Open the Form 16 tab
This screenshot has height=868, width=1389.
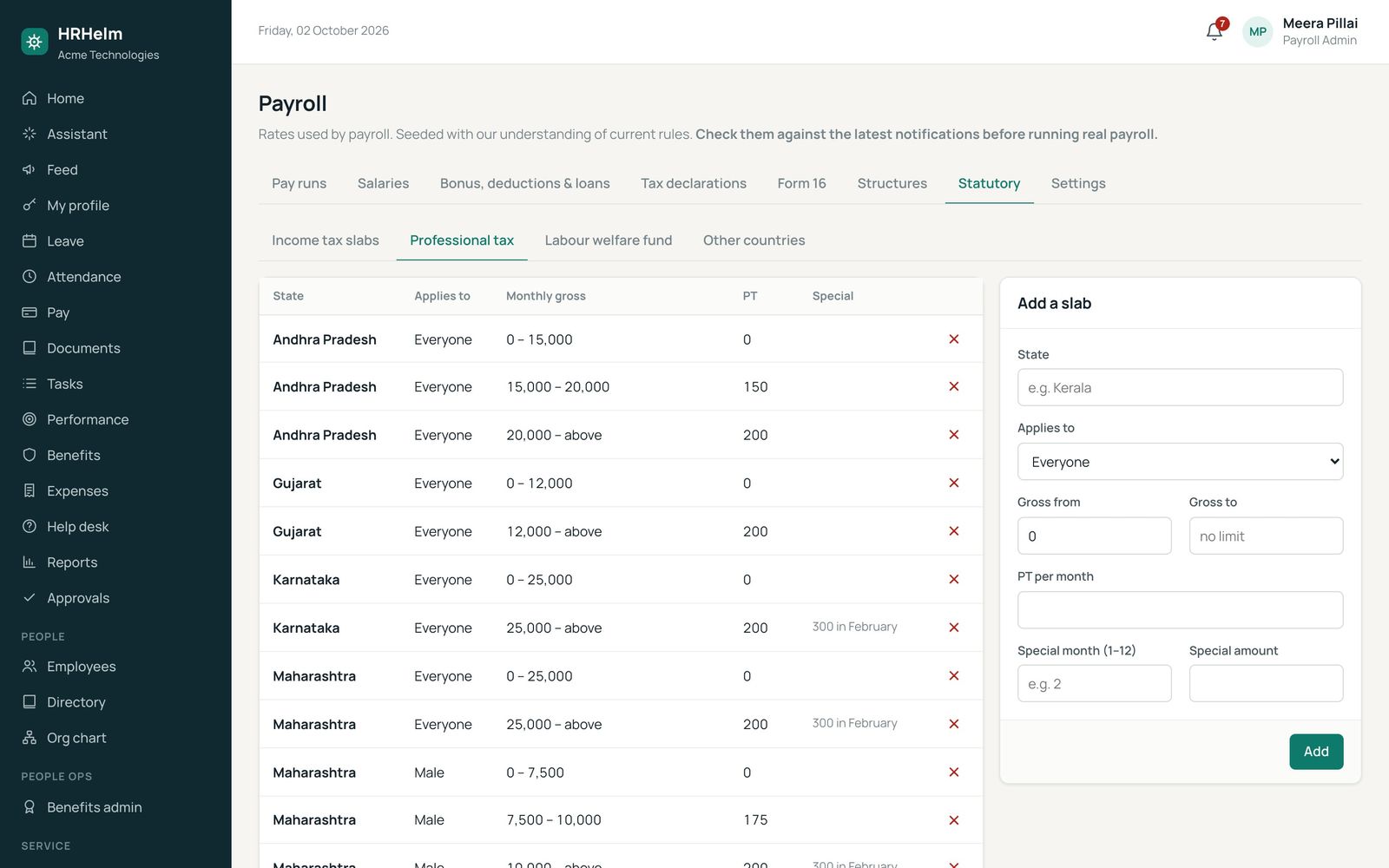(x=801, y=183)
